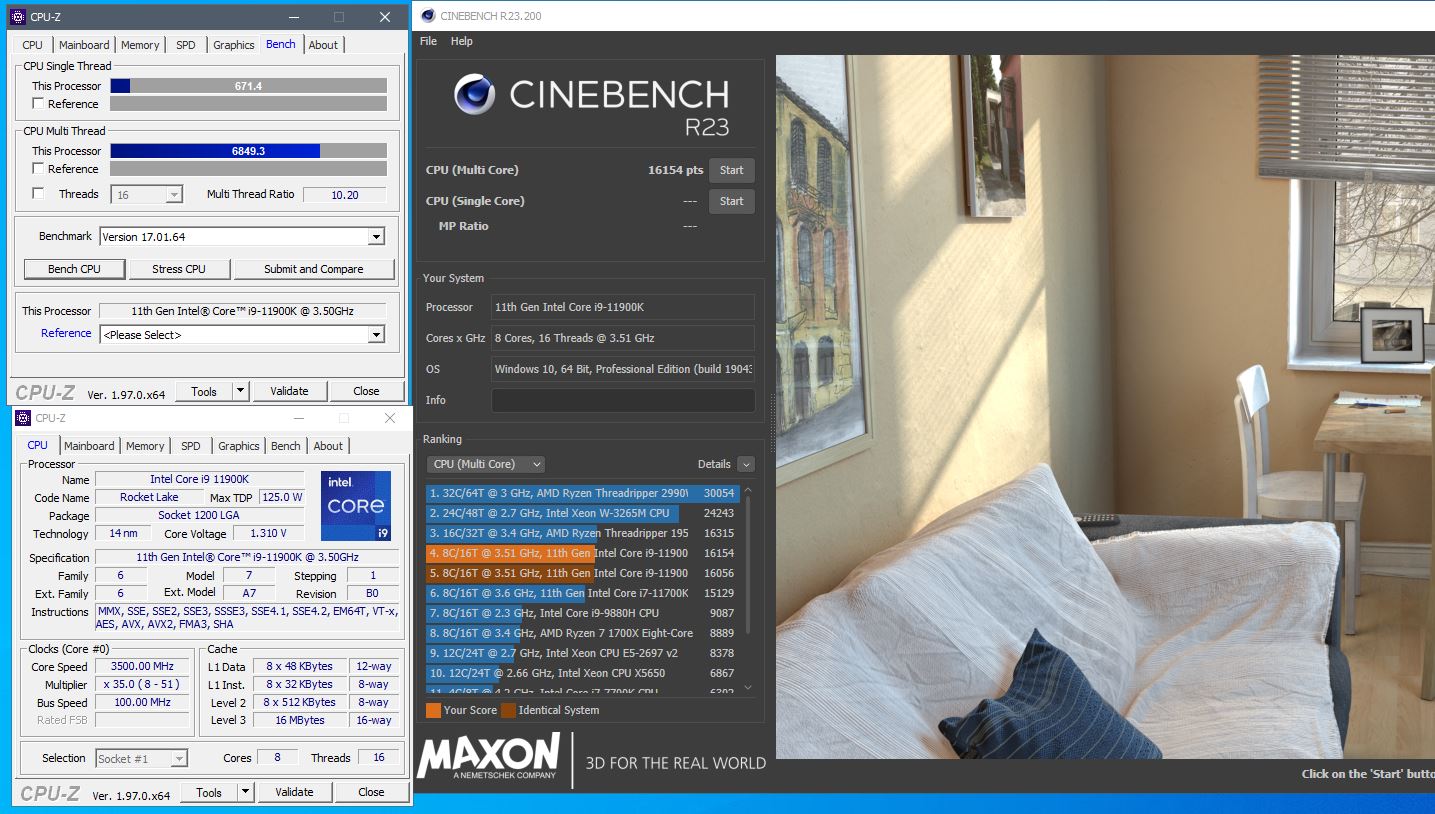Select the Threadripper 2990 ranking row scoring 30054
1435x814 pixels.
pos(583,493)
